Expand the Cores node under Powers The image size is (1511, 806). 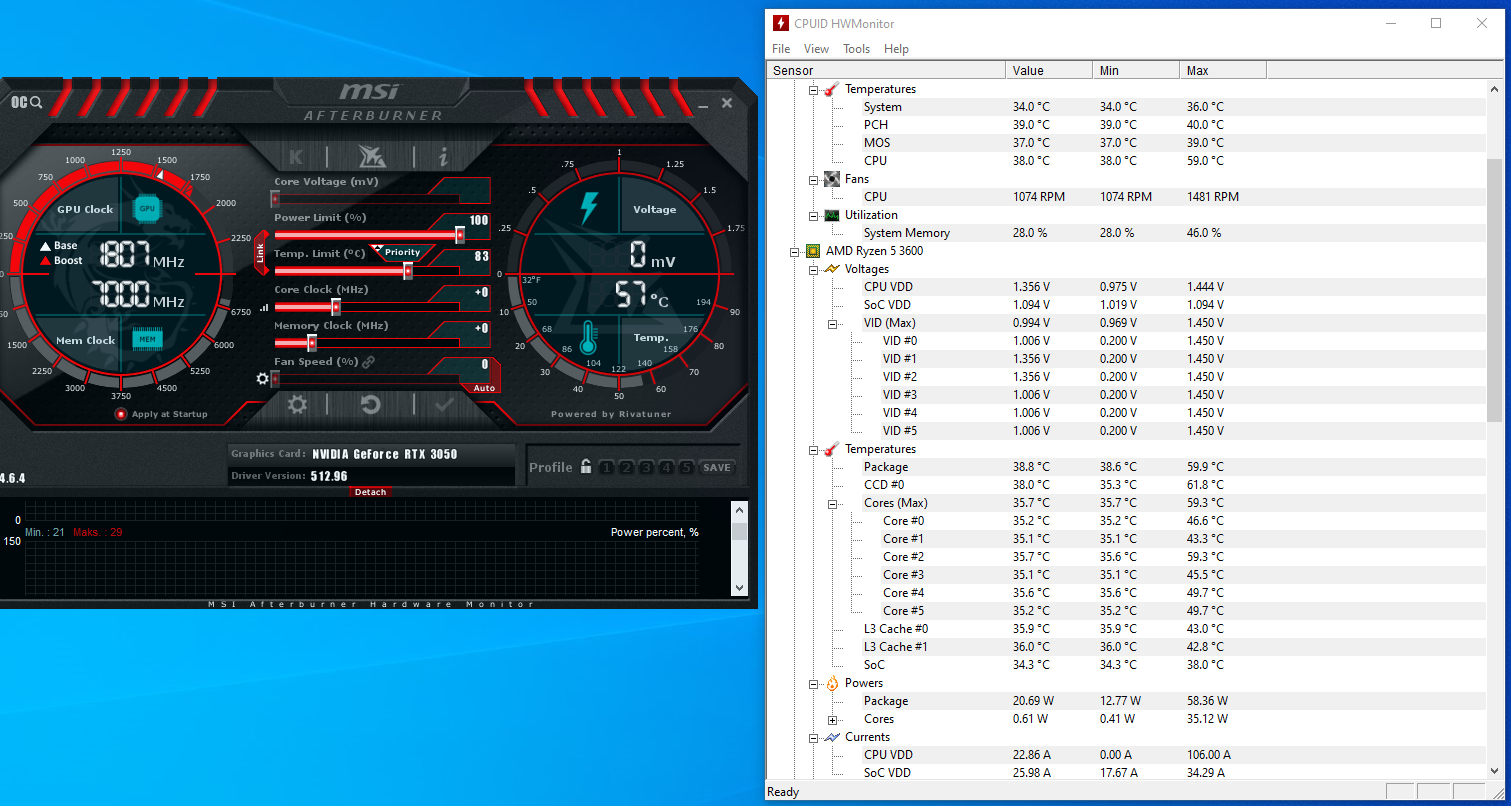[x=832, y=719]
